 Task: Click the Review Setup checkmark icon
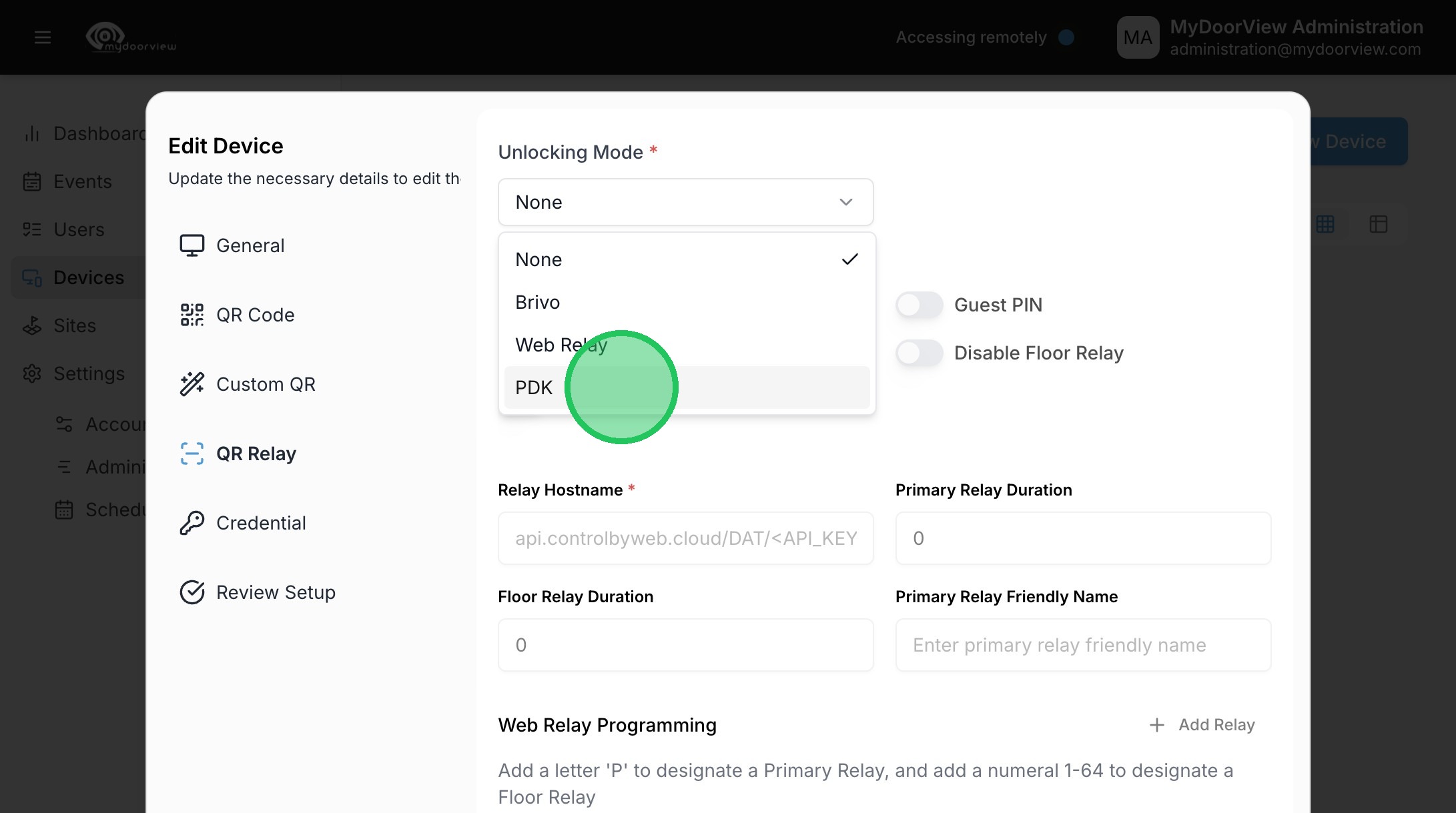(192, 592)
